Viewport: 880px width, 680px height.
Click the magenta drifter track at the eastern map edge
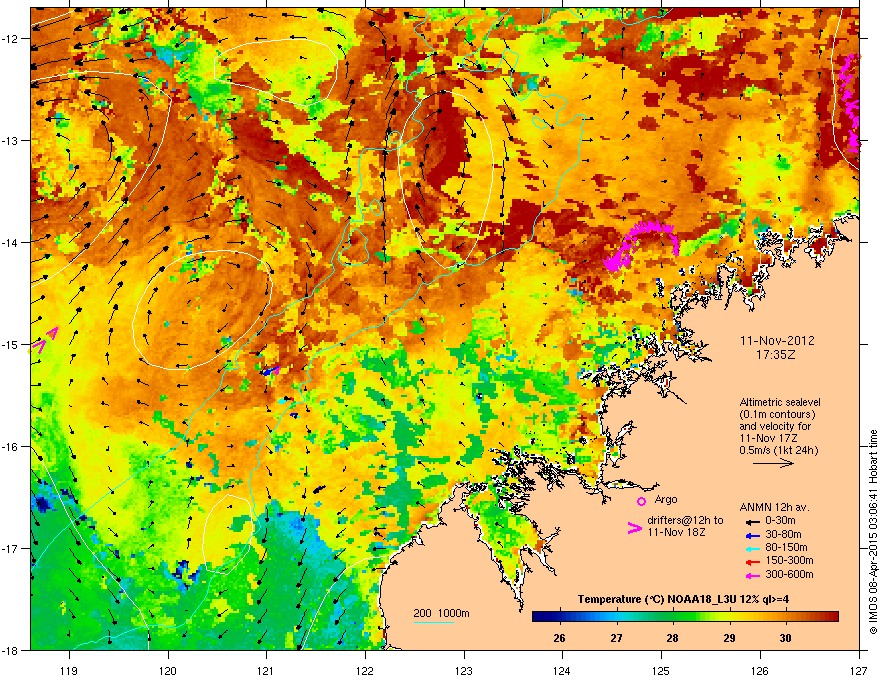pos(849,102)
